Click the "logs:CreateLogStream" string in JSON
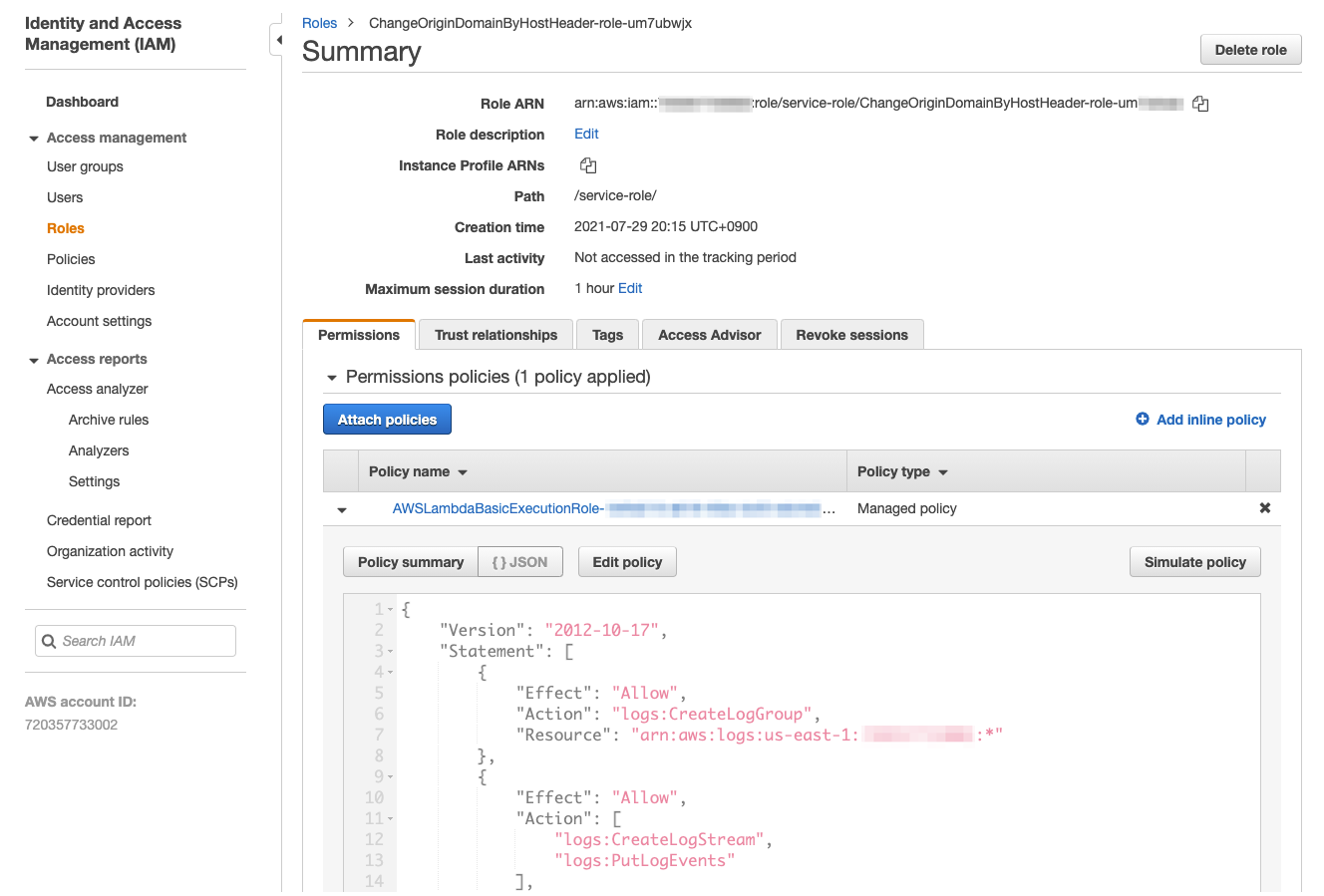 point(659,839)
